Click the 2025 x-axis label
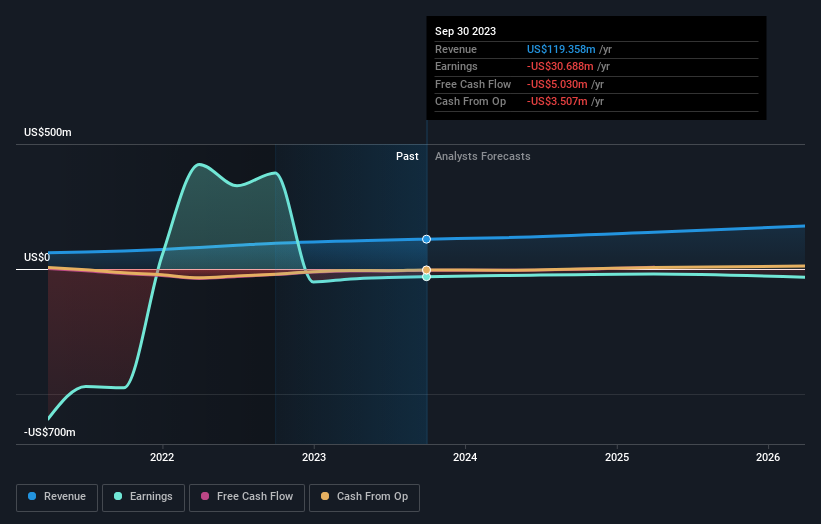Viewport: 821px width, 524px height. coord(617,457)
